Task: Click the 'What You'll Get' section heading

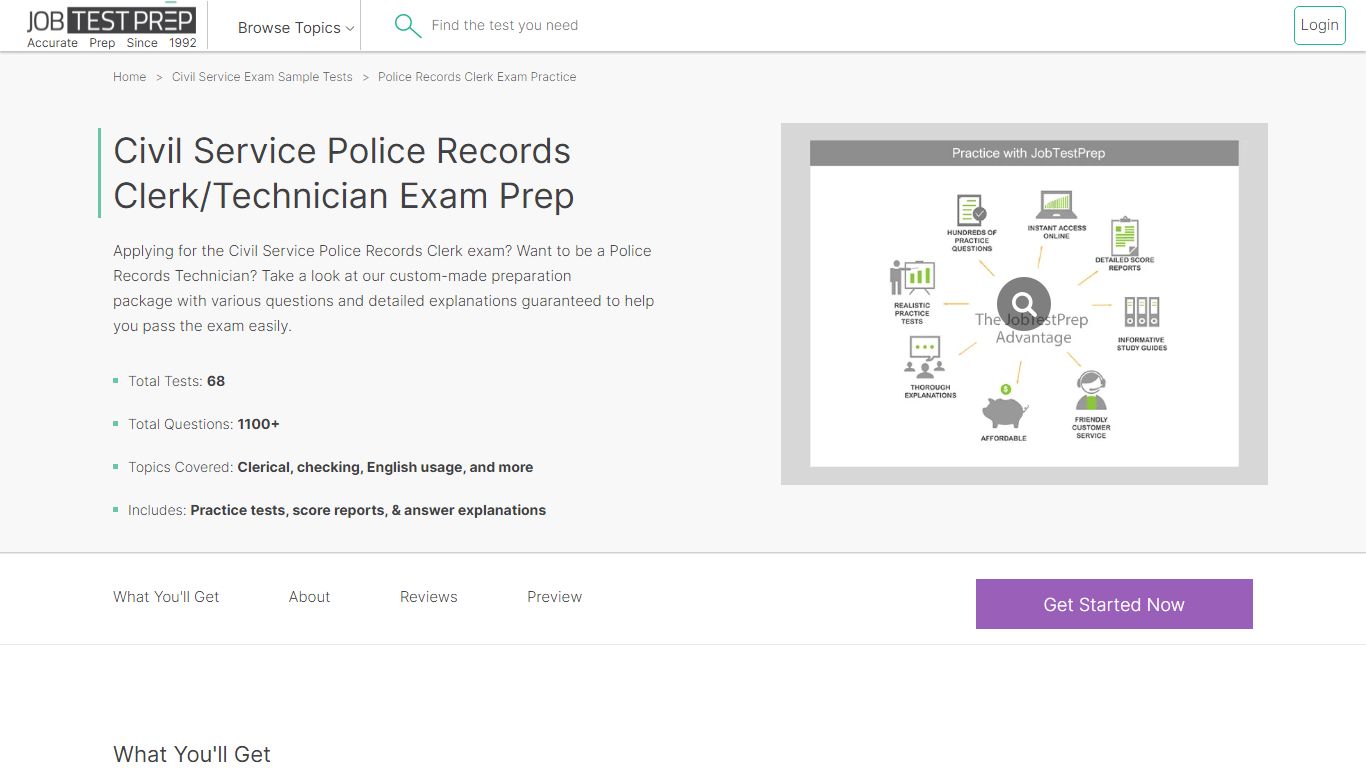Action: [x=192, y=754]
